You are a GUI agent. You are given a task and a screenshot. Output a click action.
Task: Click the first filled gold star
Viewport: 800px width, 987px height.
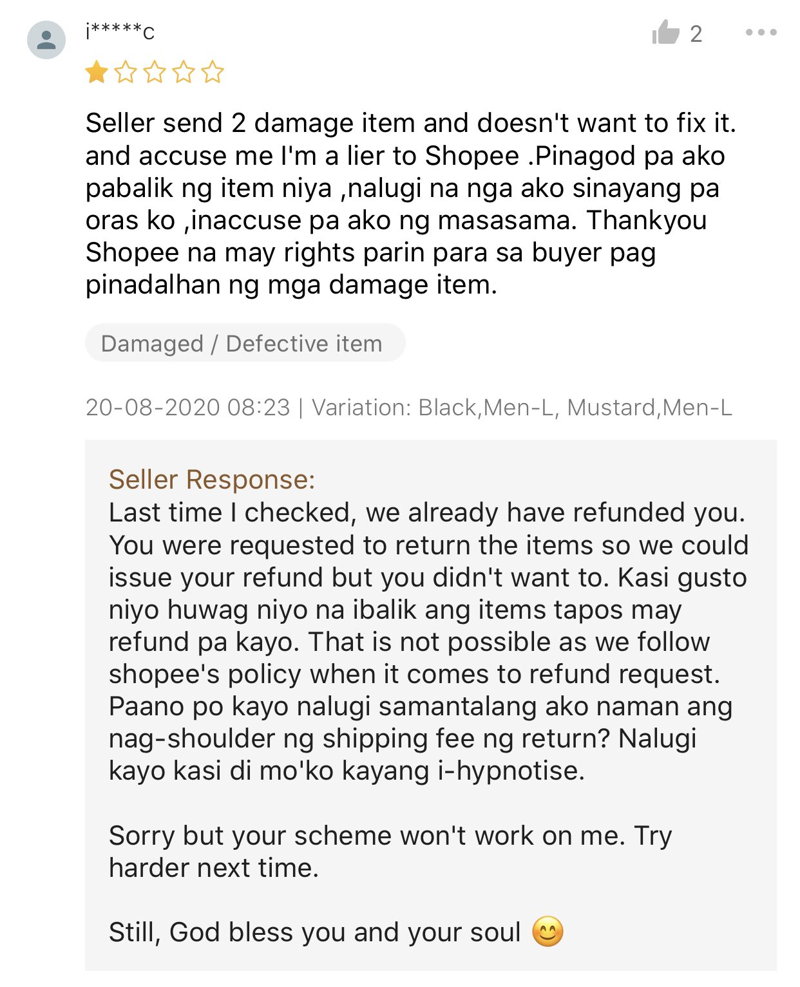96,72
